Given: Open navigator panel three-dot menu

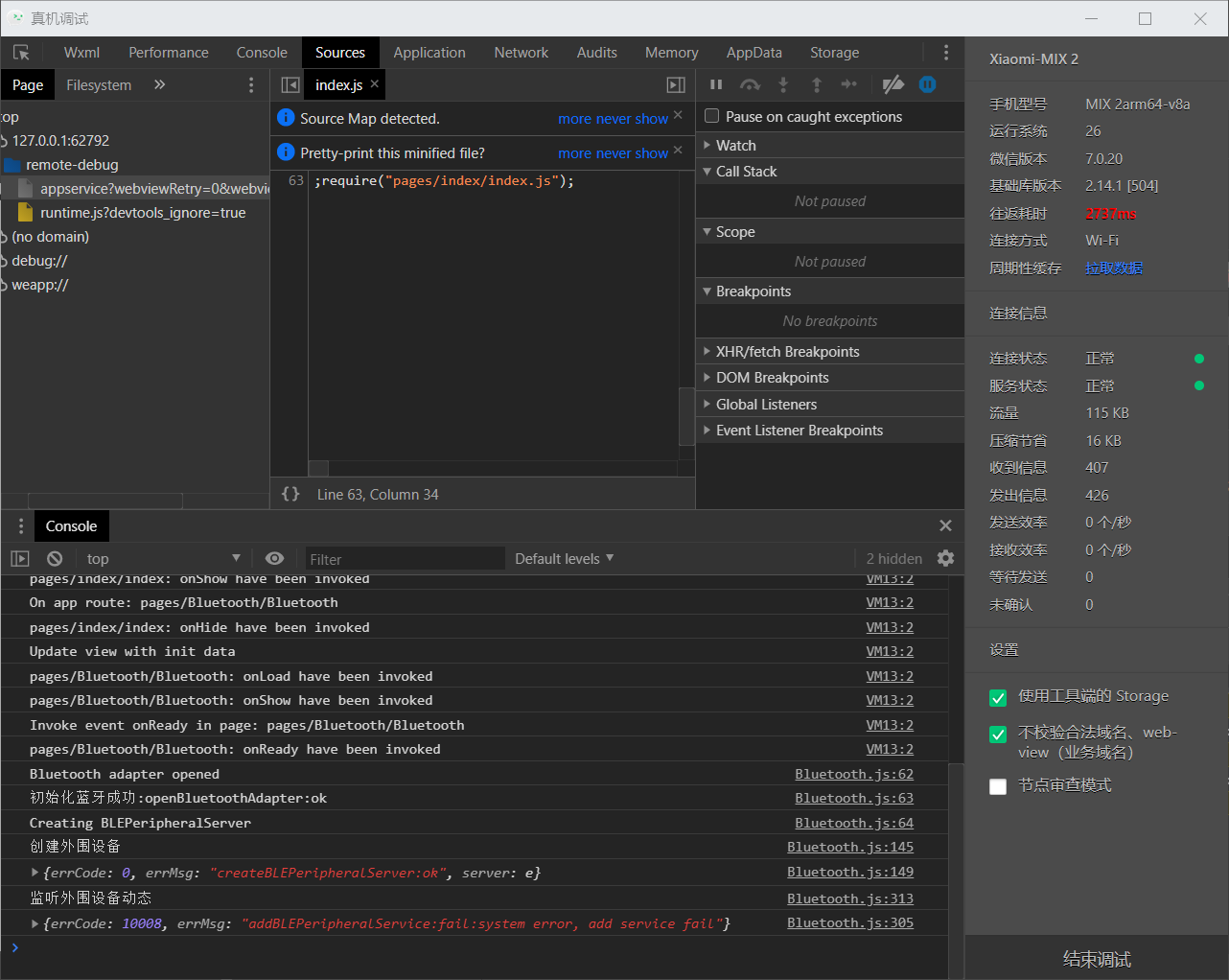Looking at the screenshot, I should [251, 85].
